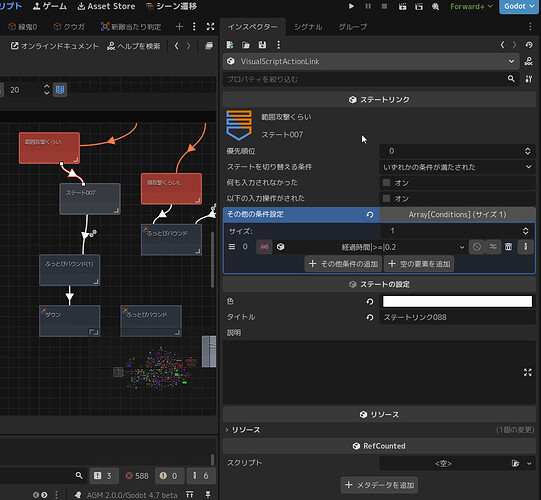
Task: Open the white 色 color picker swatch
Action: click(x=457, y=301)
